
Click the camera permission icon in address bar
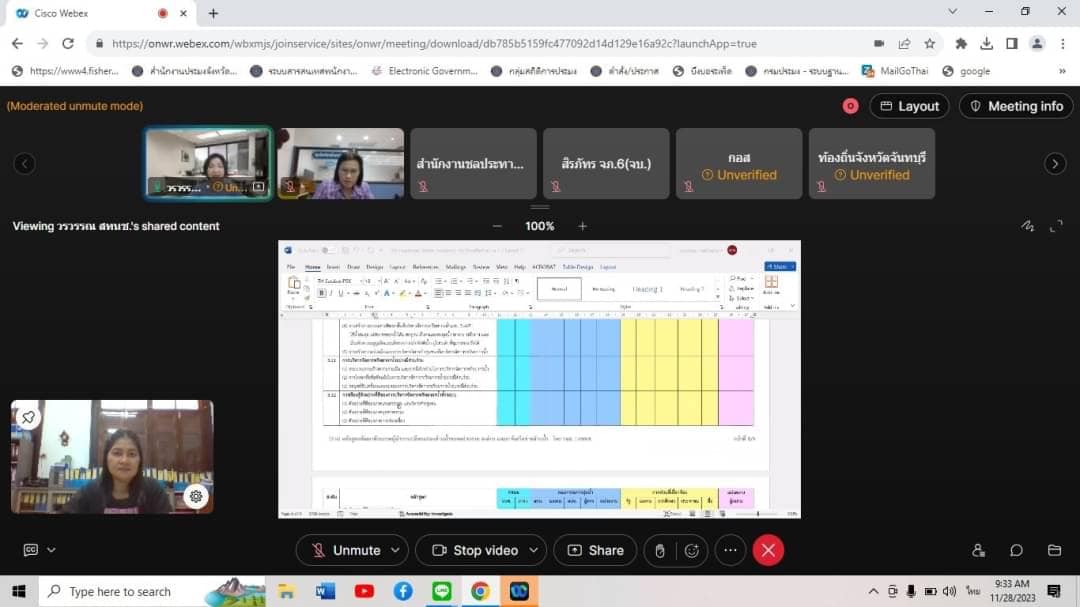click(879, 43)
